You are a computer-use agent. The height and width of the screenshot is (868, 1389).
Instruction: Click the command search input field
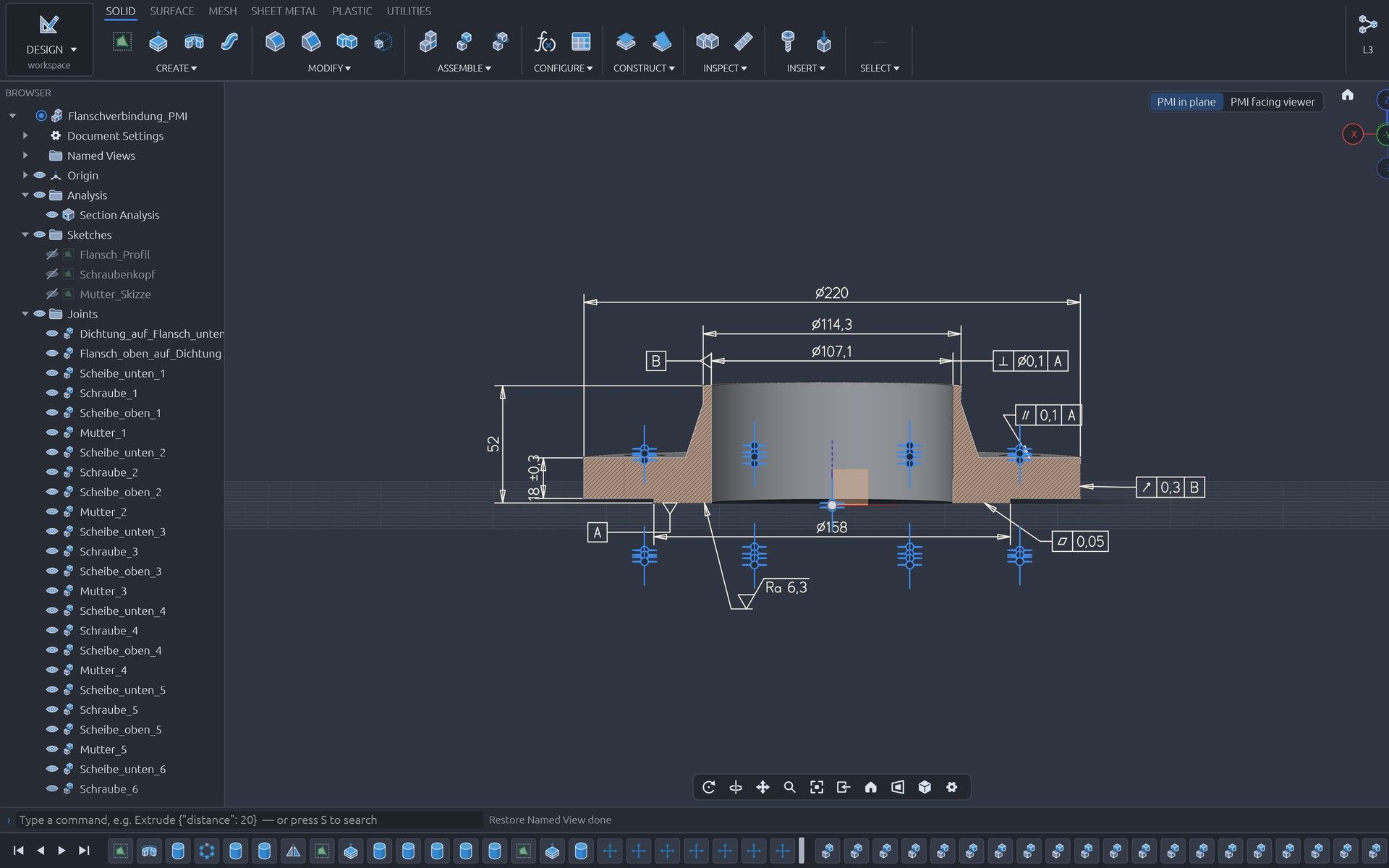250,820
